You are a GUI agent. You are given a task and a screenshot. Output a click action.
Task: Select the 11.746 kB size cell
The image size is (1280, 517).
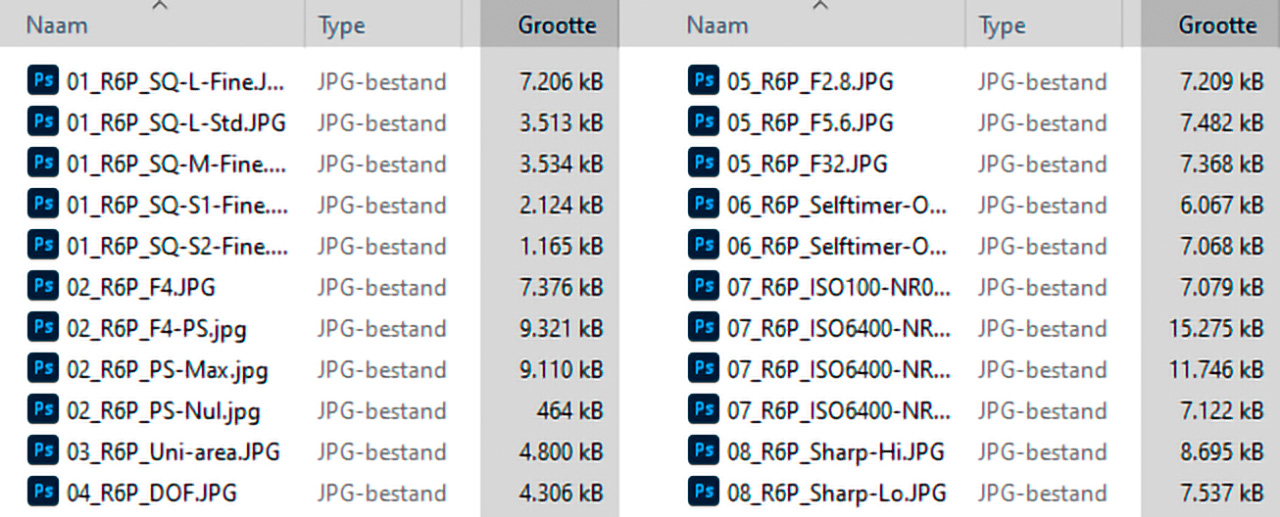(x=1215, y=370)
